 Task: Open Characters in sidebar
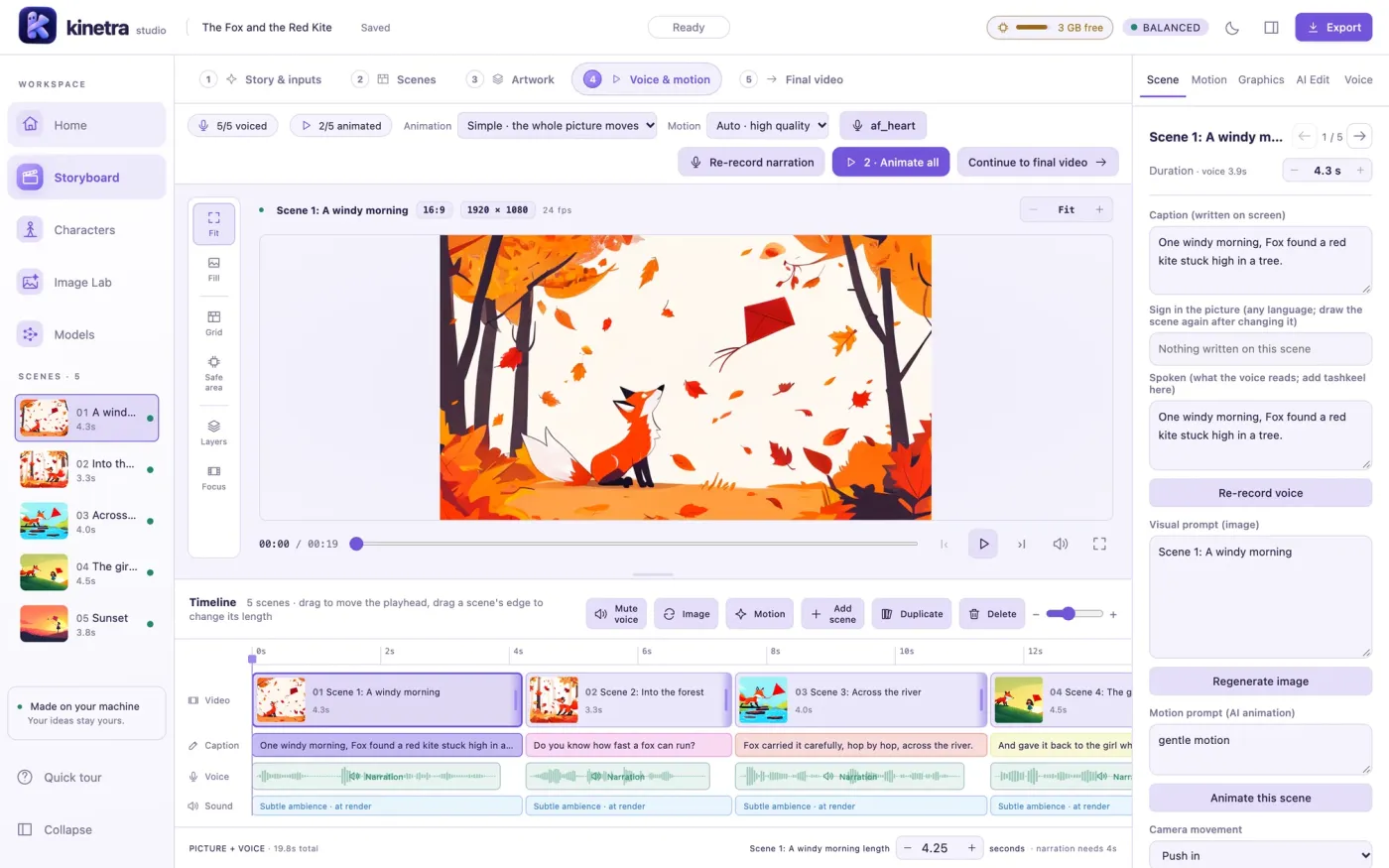[x=86, y=230]
